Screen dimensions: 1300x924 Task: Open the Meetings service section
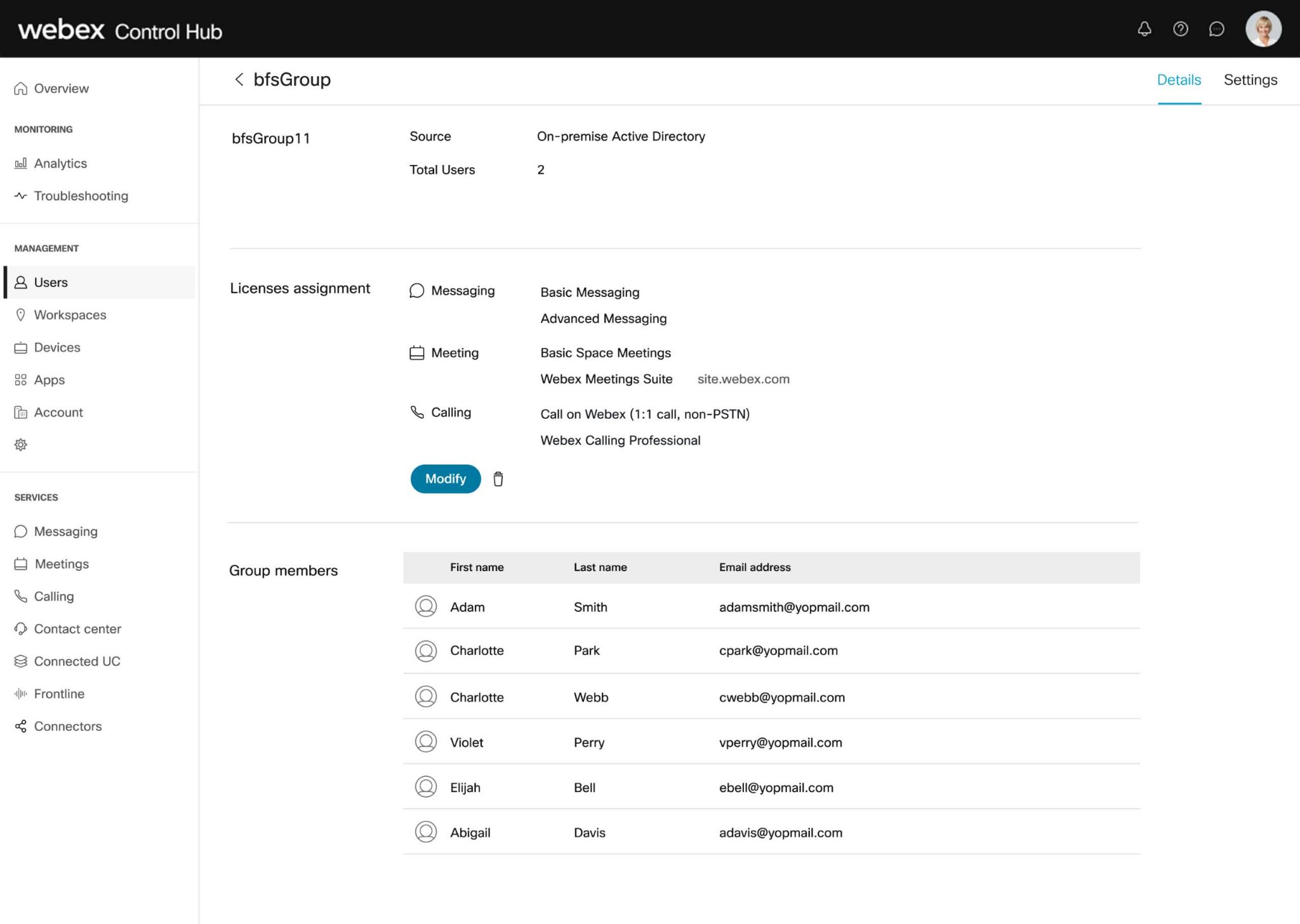click(x=62, y=564)
